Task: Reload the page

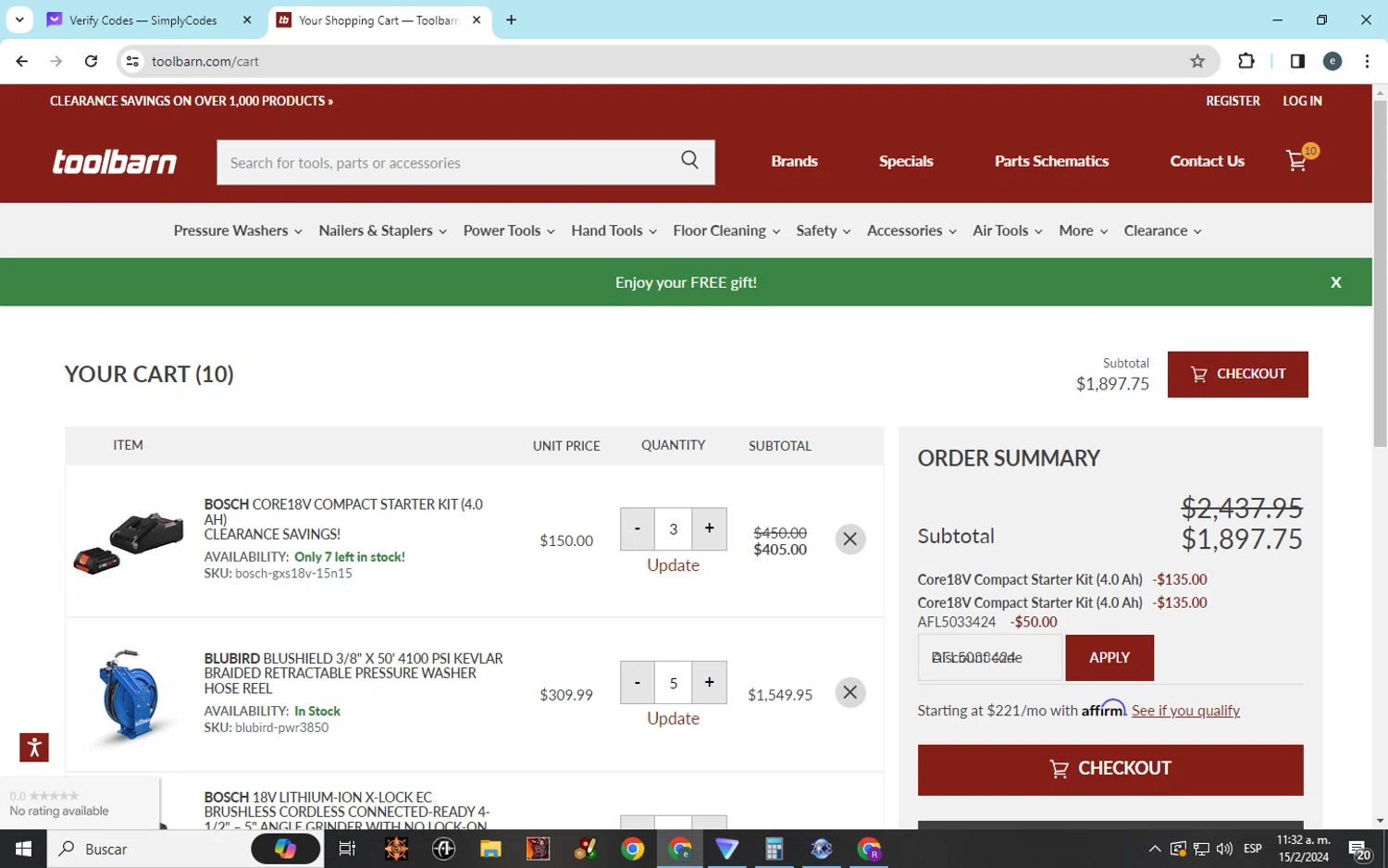Action: (91, 61)
